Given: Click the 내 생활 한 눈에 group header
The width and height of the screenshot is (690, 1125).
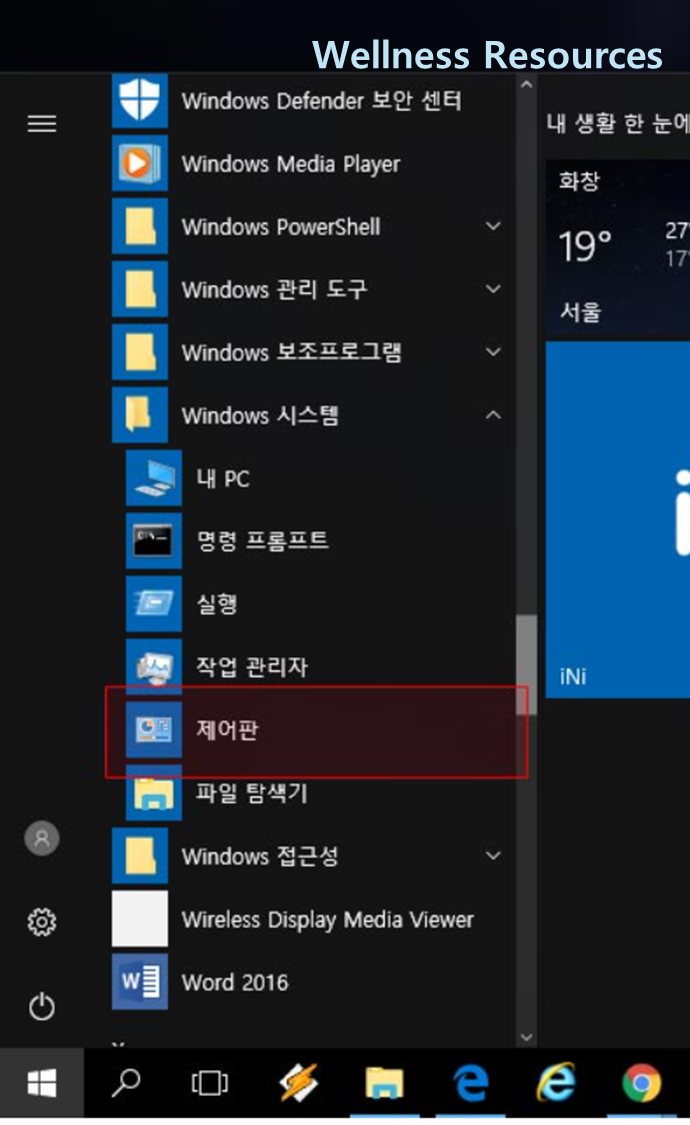Looking at the screenshot, I should [x=618, y=123].
